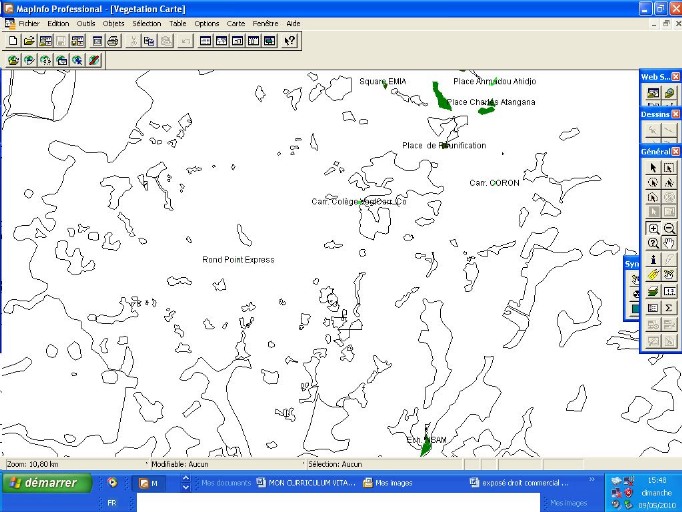This screenshot has width=682, height=512.
Task: Click the Print icon in toolbar
Action: [x=113, y=41]
